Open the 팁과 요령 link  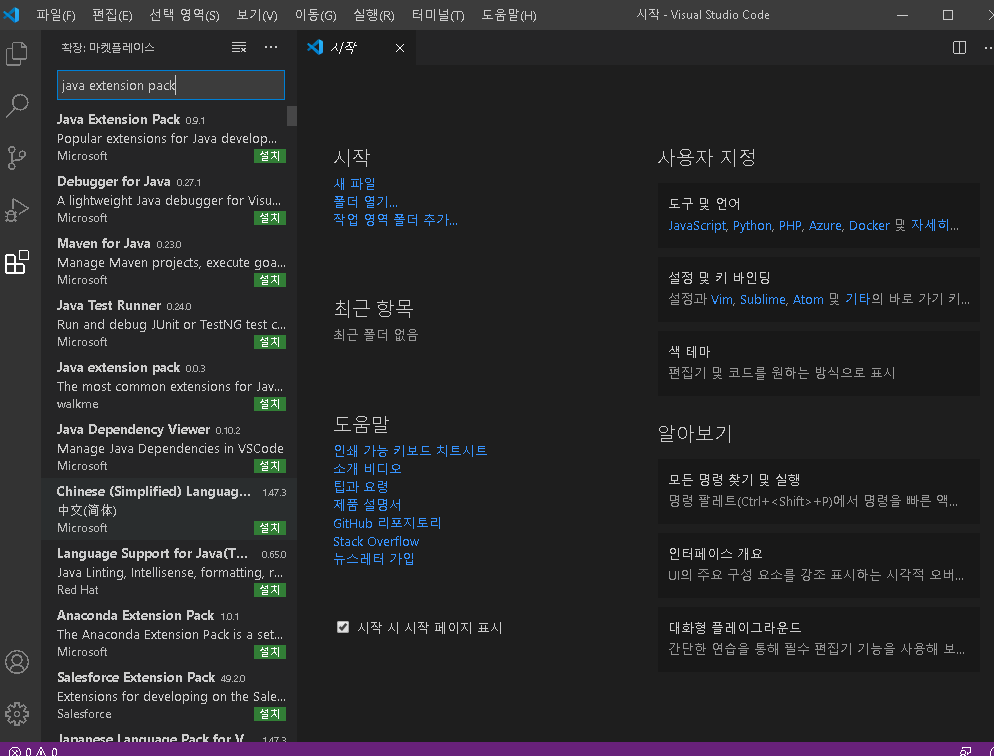click(x=361, y=487)
